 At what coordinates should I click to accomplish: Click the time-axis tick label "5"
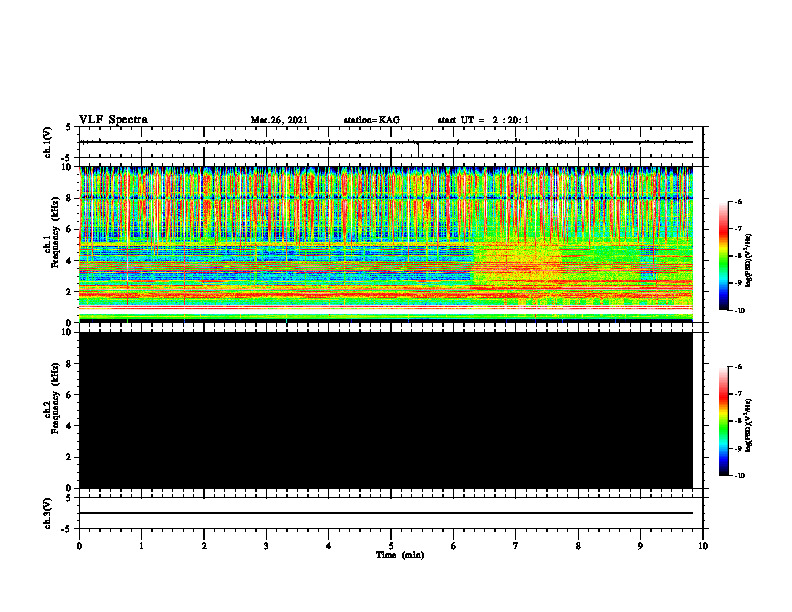(x=391, y=546)
